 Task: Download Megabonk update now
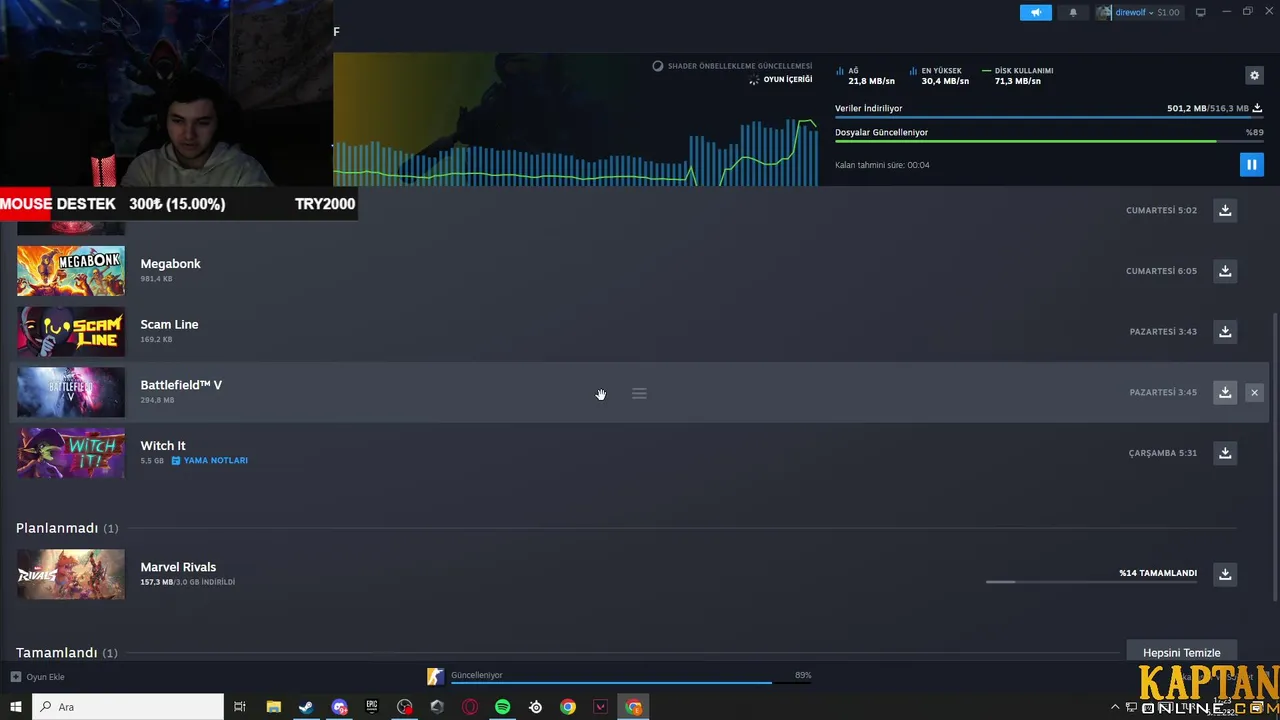[1225, 271]
